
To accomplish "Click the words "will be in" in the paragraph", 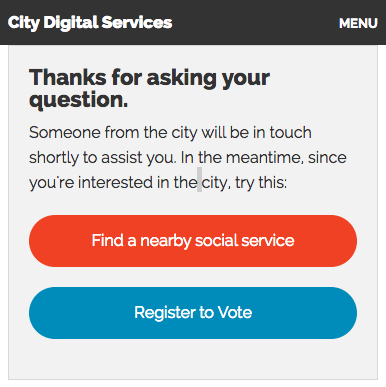I will 233,132.
